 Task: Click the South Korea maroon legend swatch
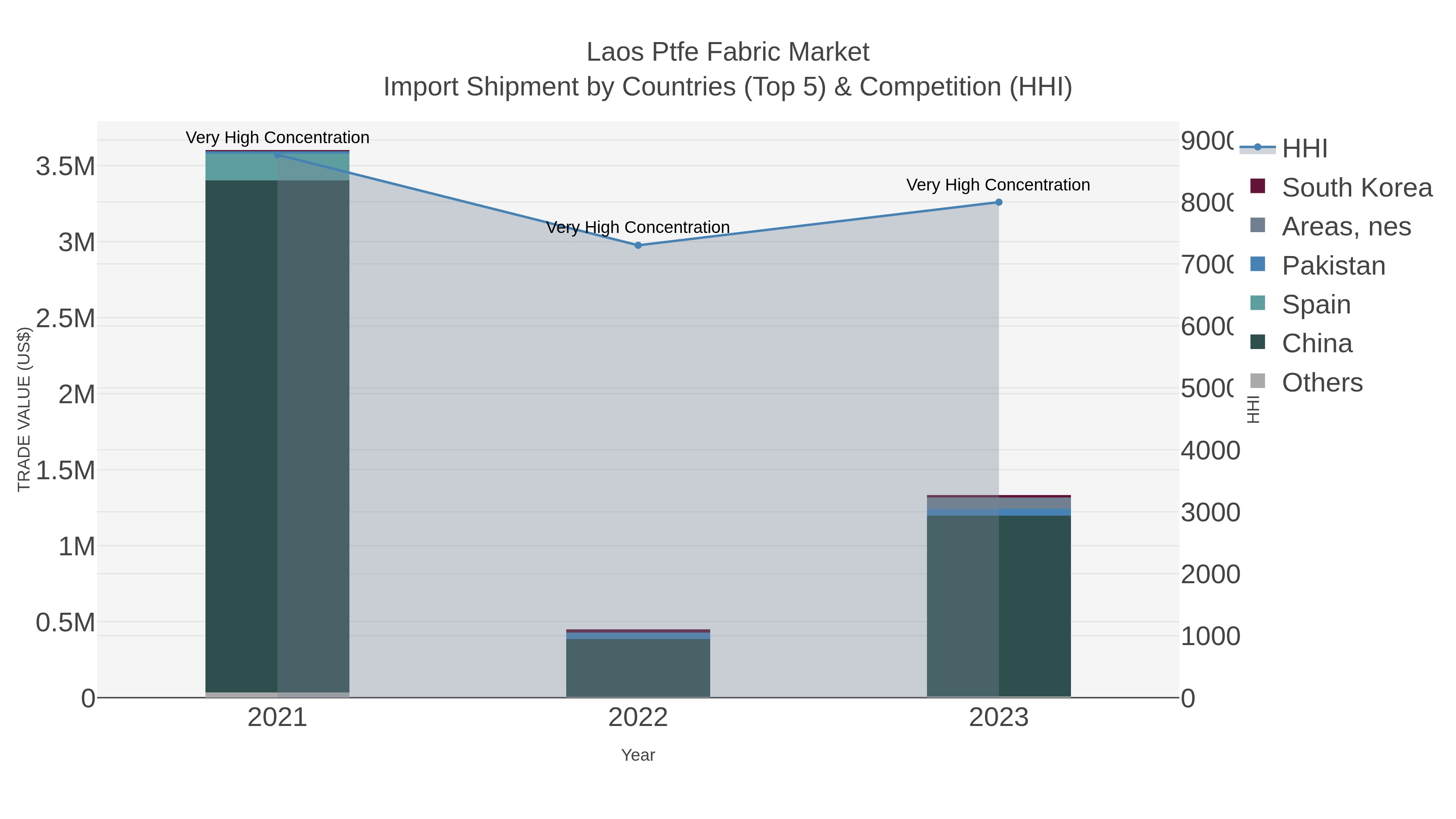pyautogui.click(x=1257, y=186)
